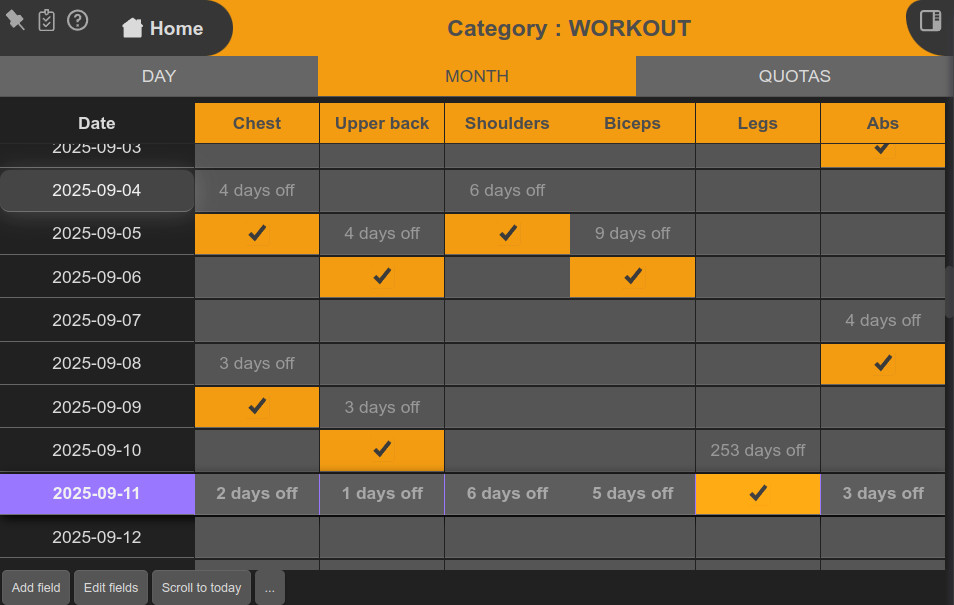Uncheck Upper back on 2025-09-06
This screenshot has height=605, width=954.
382,277
